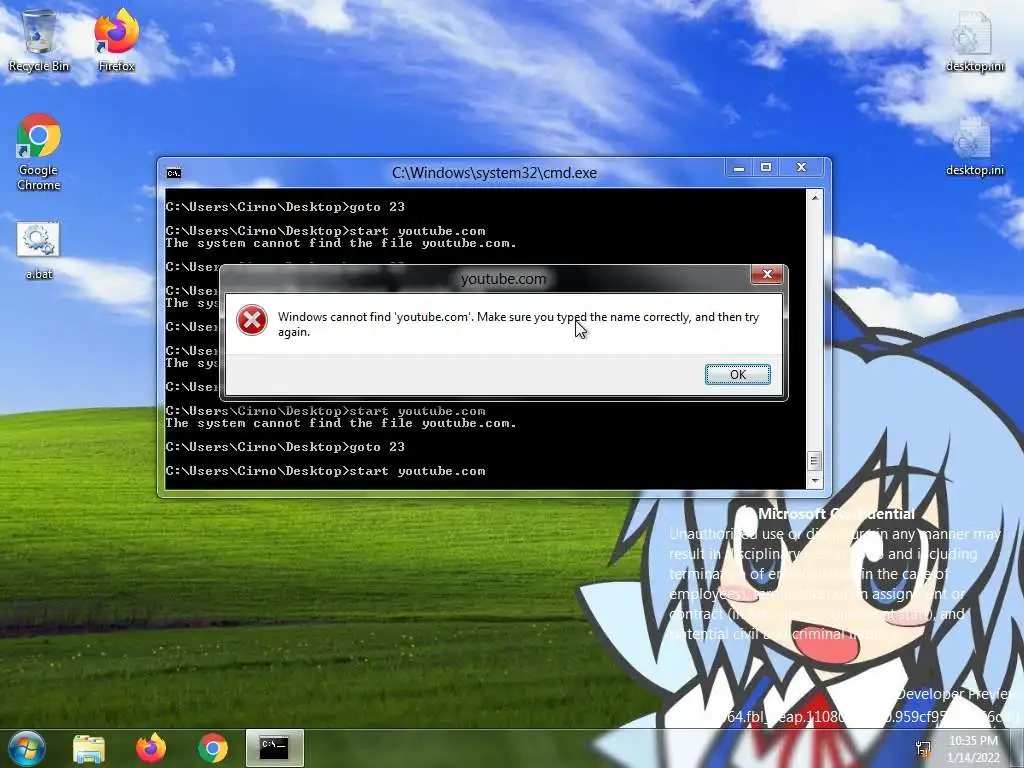Click the cmd scrollbar thumb
The width and height of the screenshot is (1024, 768).
(814, 461)
